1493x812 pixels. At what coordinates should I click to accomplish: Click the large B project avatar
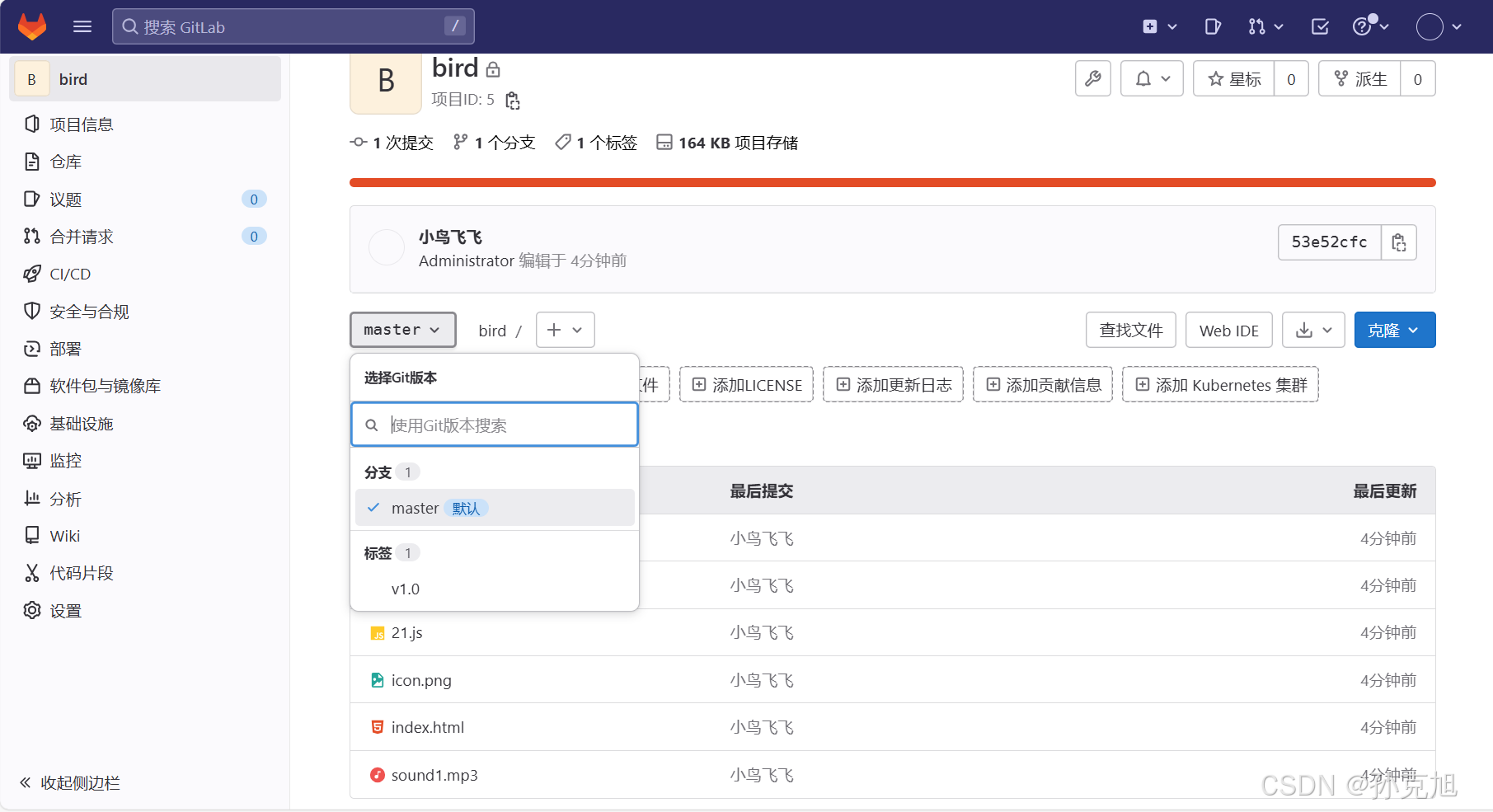(386, 82)
